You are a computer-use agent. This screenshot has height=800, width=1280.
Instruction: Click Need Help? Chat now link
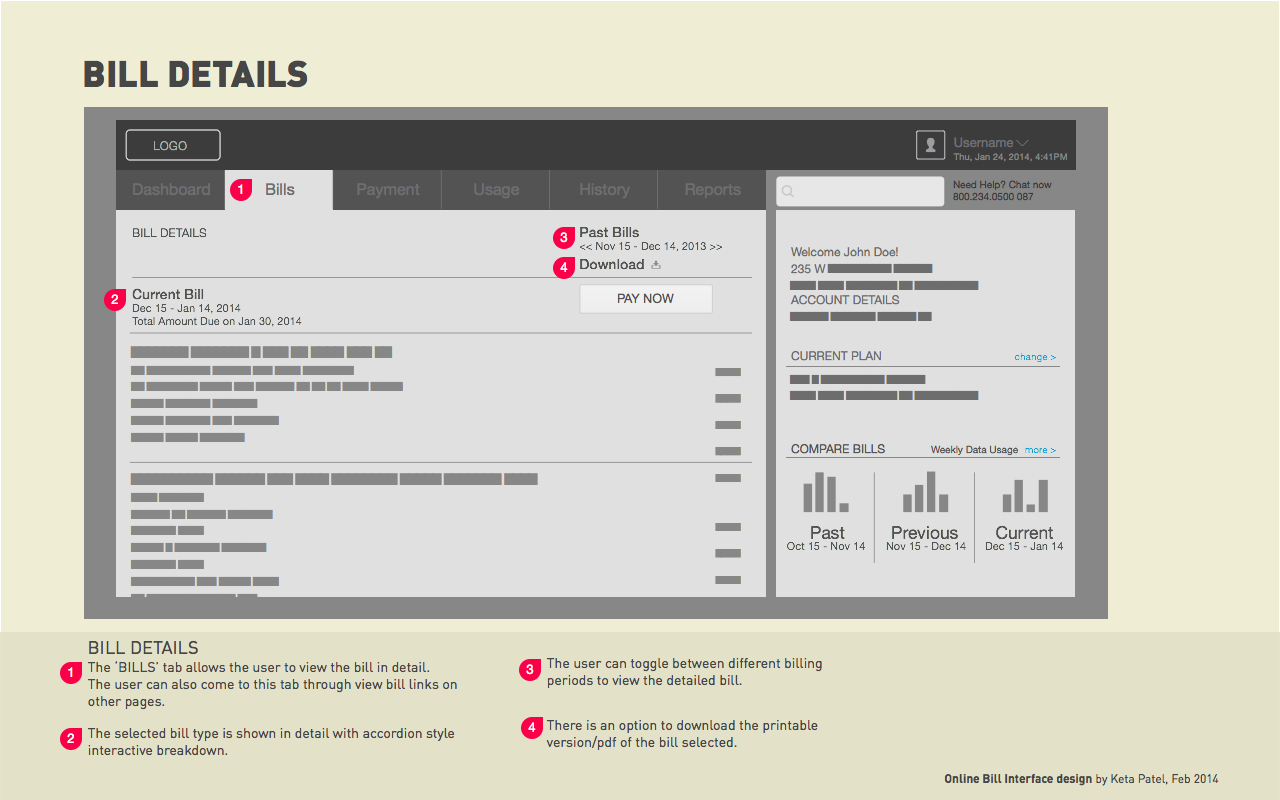coord(1002,185)
